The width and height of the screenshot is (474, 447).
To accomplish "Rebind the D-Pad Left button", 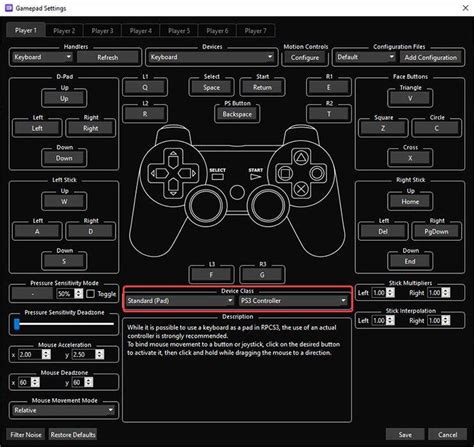I will [x=37, y=128].
